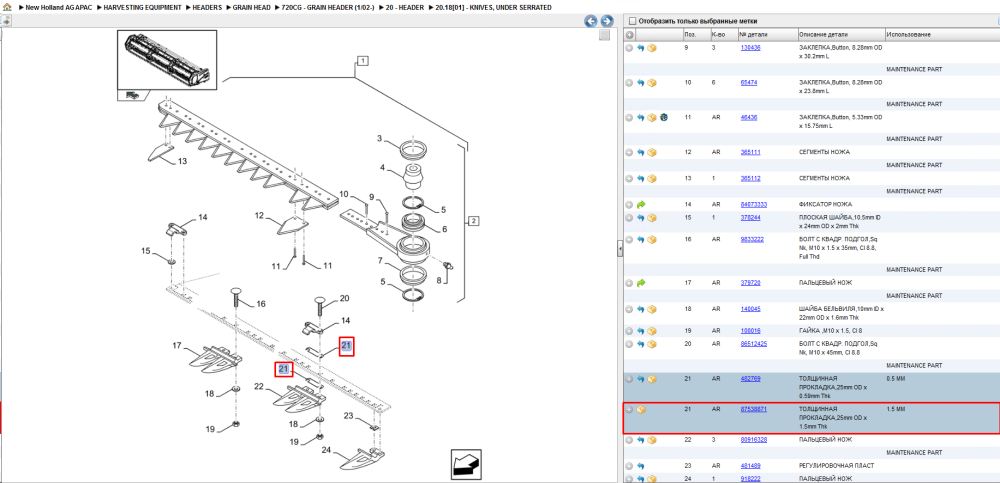Go to '20 - HEADER' breadcrumb
Image resolution: width=1000 pixels, height=483 pixels.
pyautogui.click(x=404, y=7)
